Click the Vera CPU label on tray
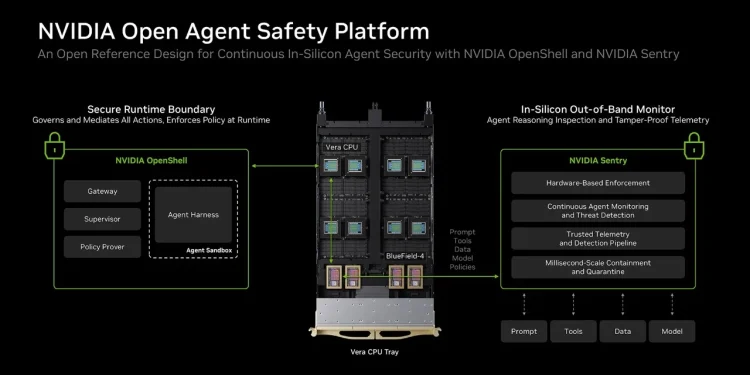Screen dimensions: 750x375 [341, 147]
